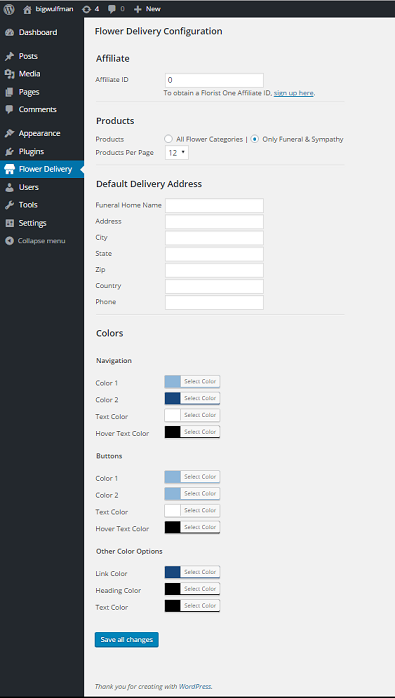Screen dimensions: 395x698
Task: Select All Flower Categories radio button
Action: point(168,139)
